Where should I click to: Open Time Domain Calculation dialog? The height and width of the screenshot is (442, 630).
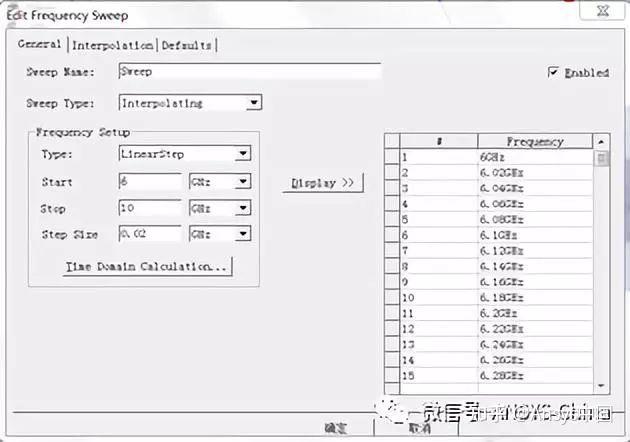click(147, 266)
